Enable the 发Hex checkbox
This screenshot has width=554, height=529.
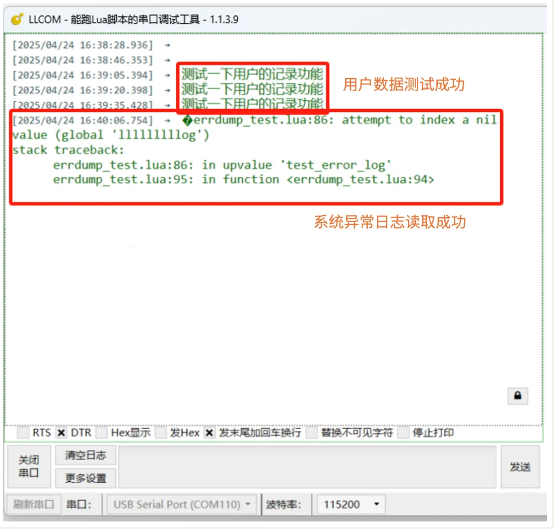point(161,433)
